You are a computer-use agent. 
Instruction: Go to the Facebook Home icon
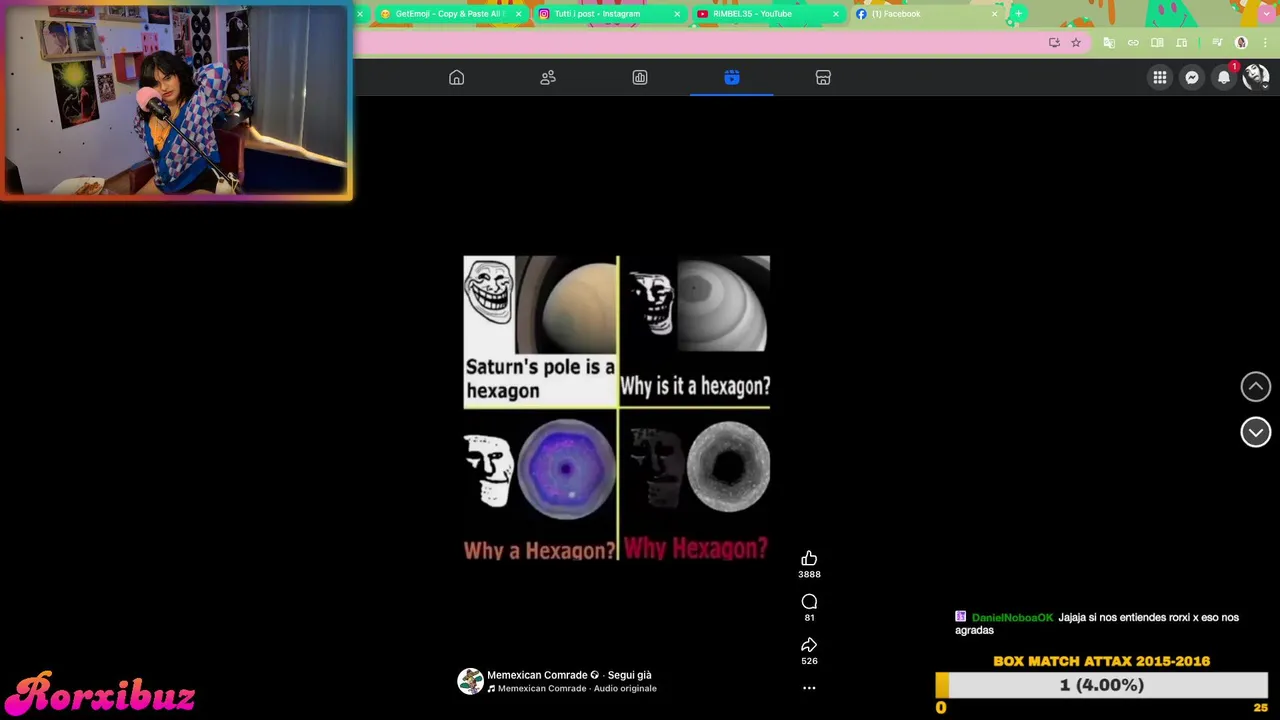tap(456, 78)
